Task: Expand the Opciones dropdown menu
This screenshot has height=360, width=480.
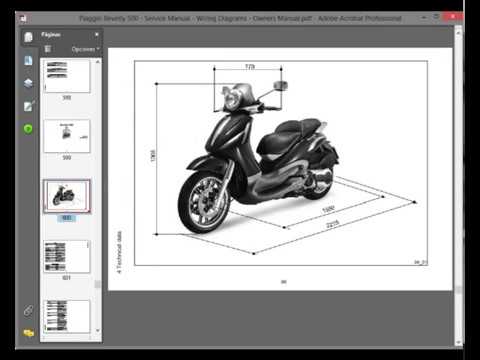Action: 85,49
